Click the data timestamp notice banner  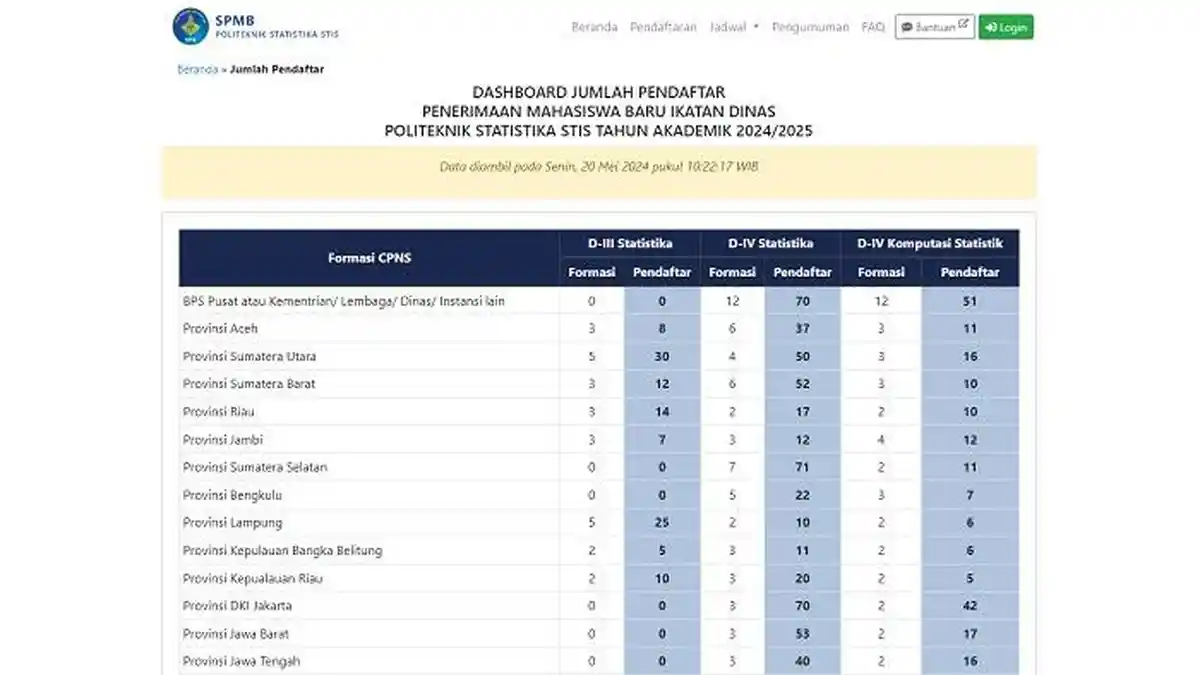(x=599, y=171)
